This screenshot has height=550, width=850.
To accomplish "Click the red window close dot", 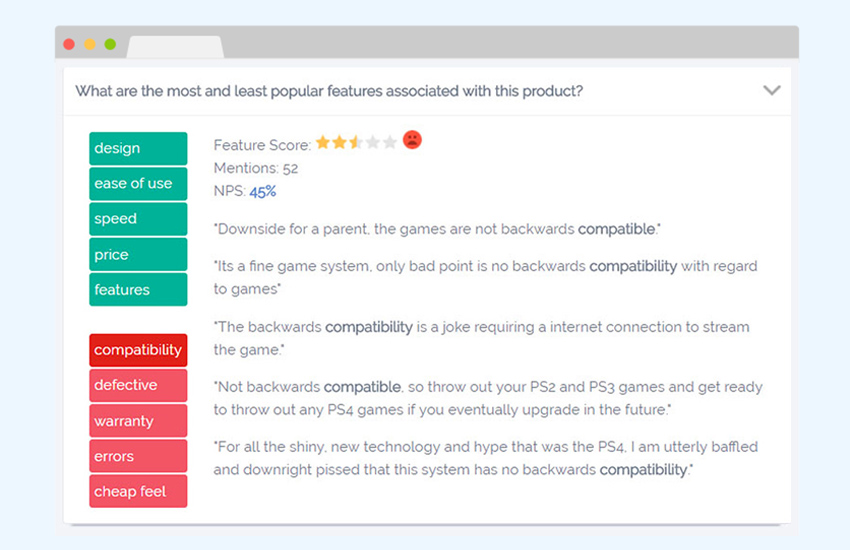I will [69, 44].
